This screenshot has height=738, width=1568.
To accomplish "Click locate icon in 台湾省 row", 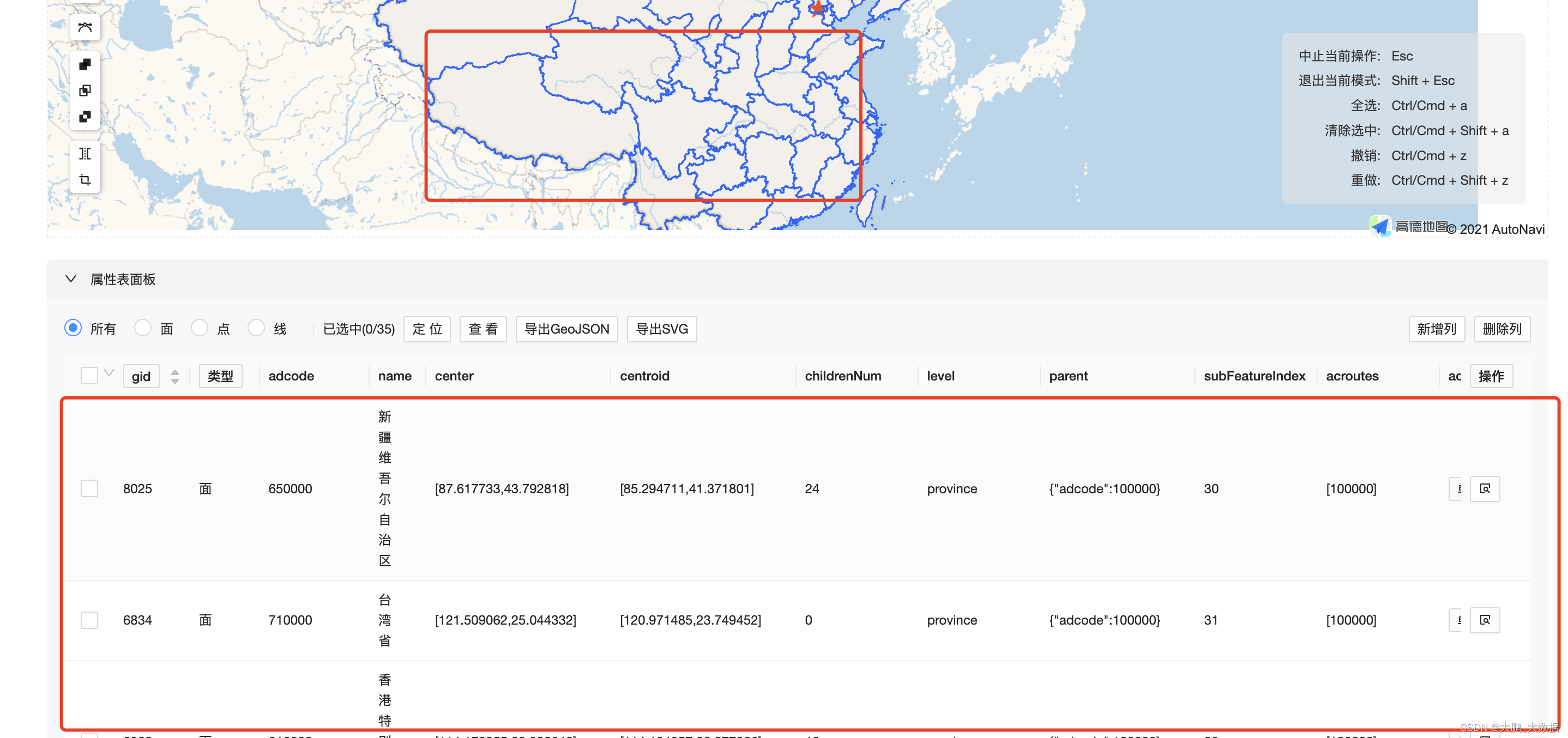I will pyautogui.click(x=1485, y=620).
